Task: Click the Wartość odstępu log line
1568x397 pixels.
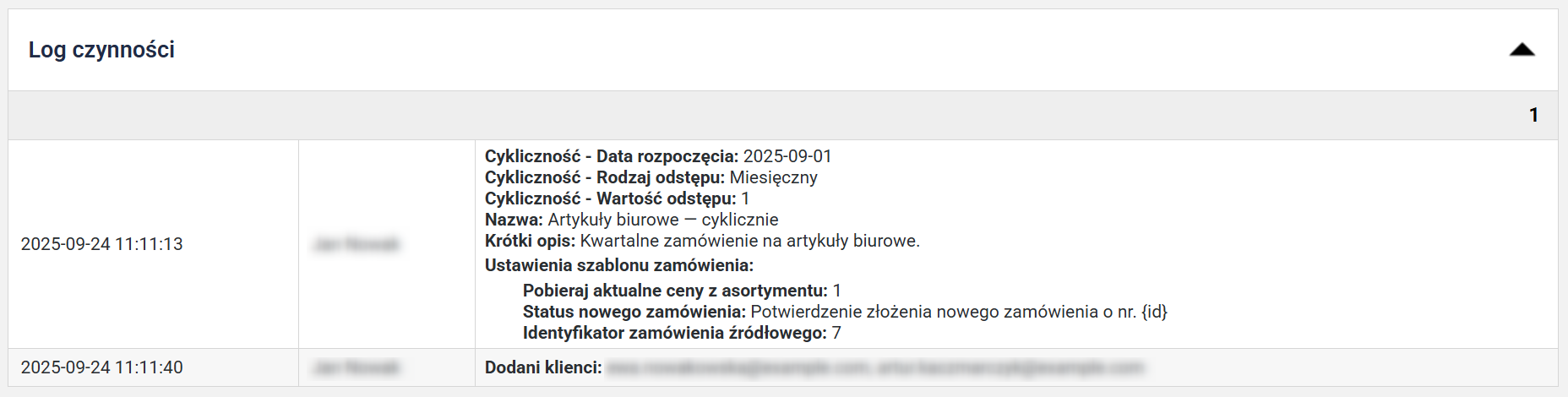Action: (x=617, y=198)
